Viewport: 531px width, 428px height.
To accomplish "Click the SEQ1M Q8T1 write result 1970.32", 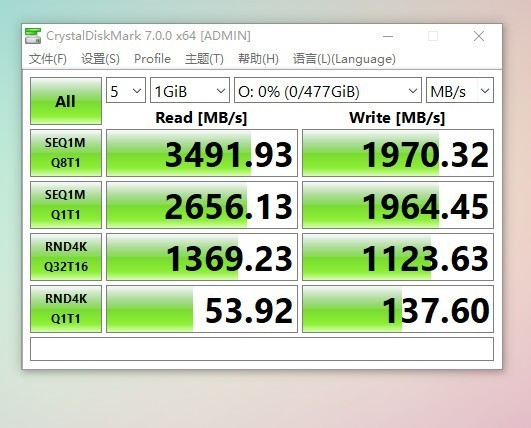I will [398, 153].
